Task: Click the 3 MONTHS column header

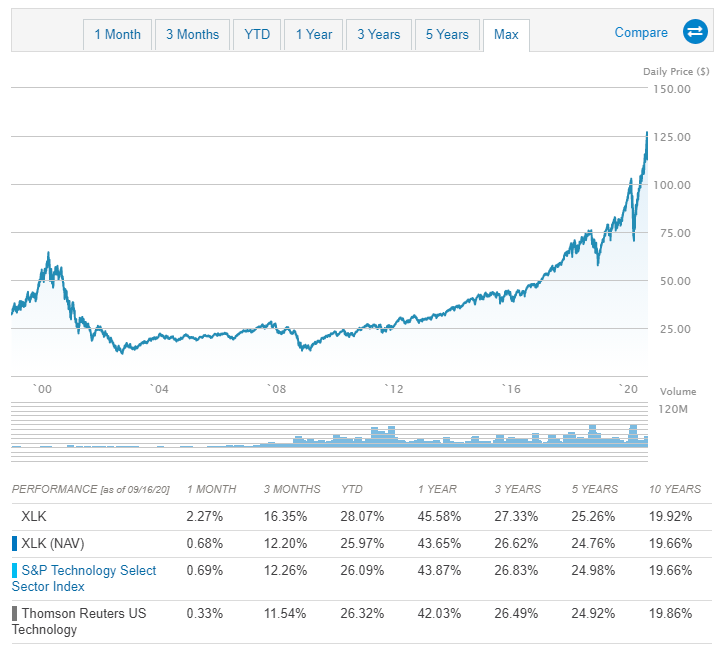Action: [292, 489]
